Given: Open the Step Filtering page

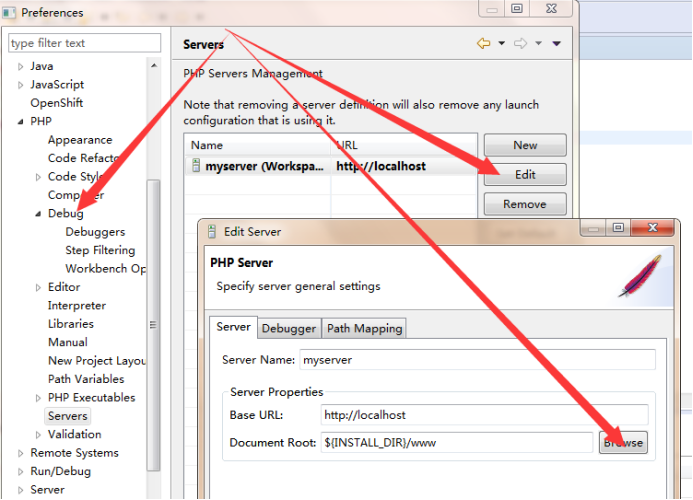Looking at the screenshot, I should [100, 250].
